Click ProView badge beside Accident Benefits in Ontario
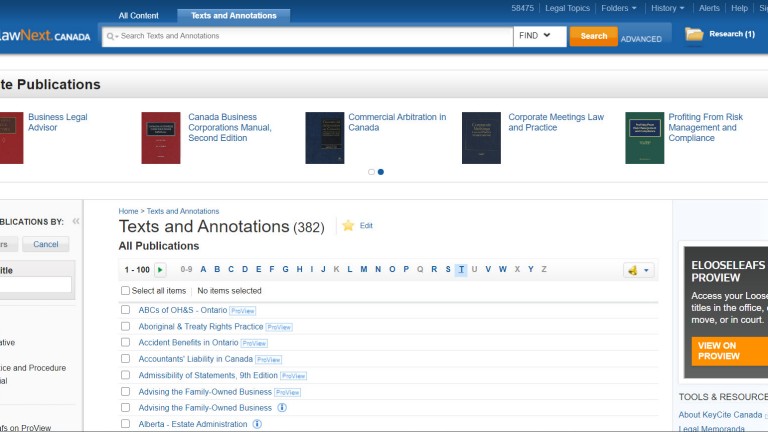This screenshot has width=768, height=432. [254, 343]
